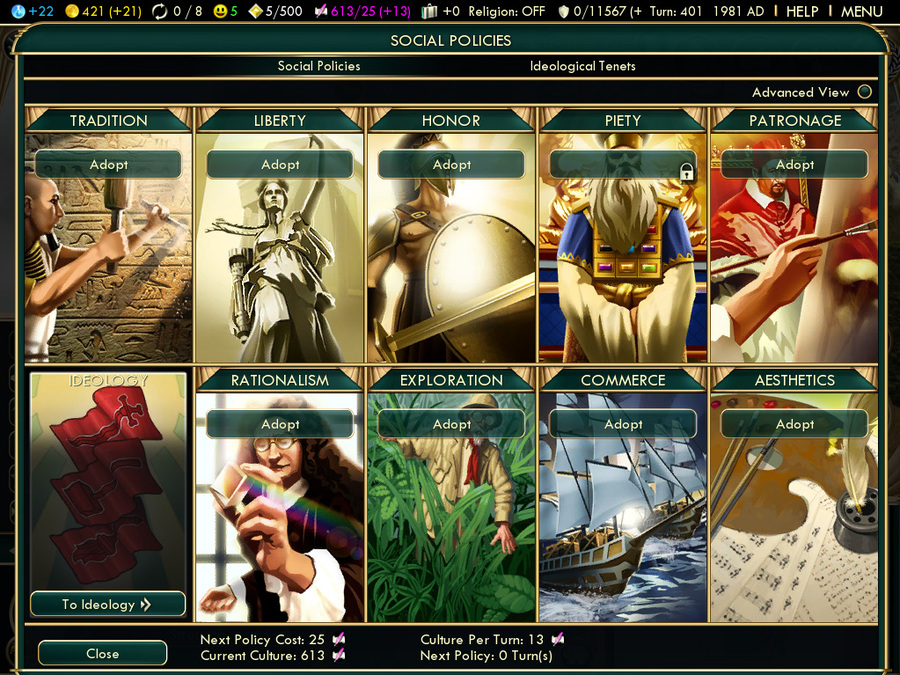This screenshot has width=900, height=675.
Task: Click the SOCIAL POLICIES window title
Action: 451,40
